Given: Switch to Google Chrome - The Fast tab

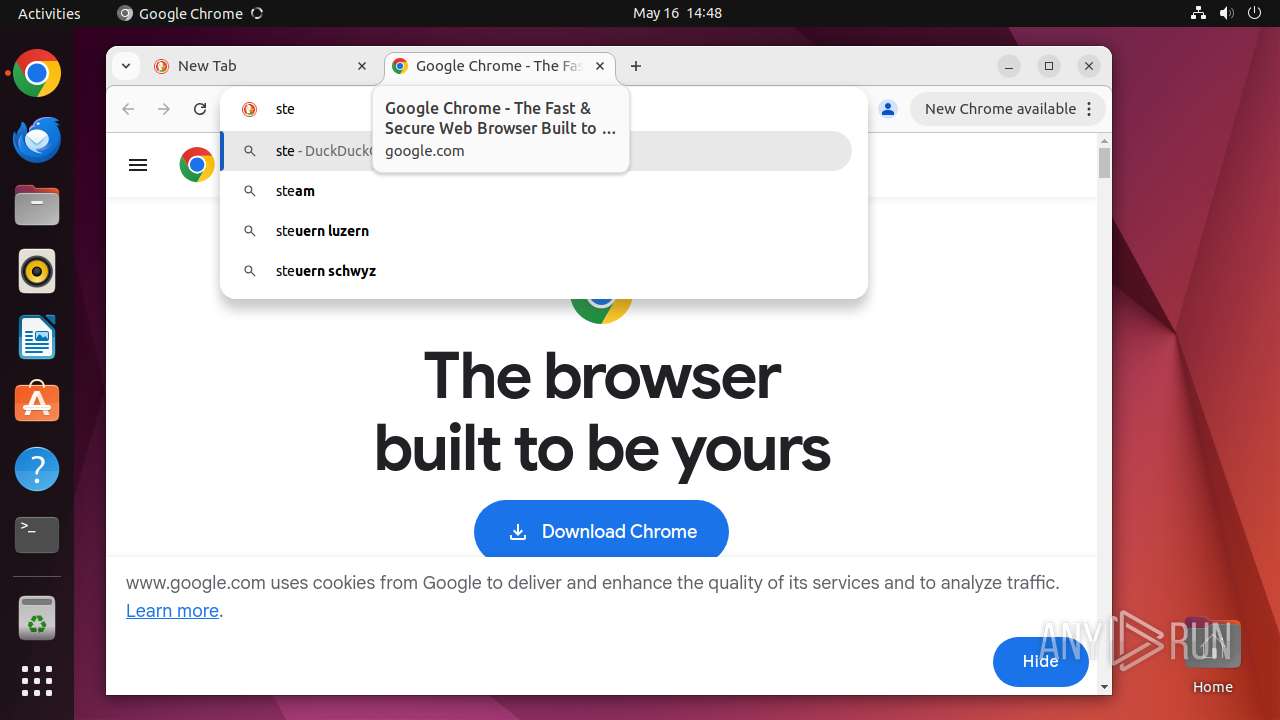Looking at the screenshot, I should 500,66.
